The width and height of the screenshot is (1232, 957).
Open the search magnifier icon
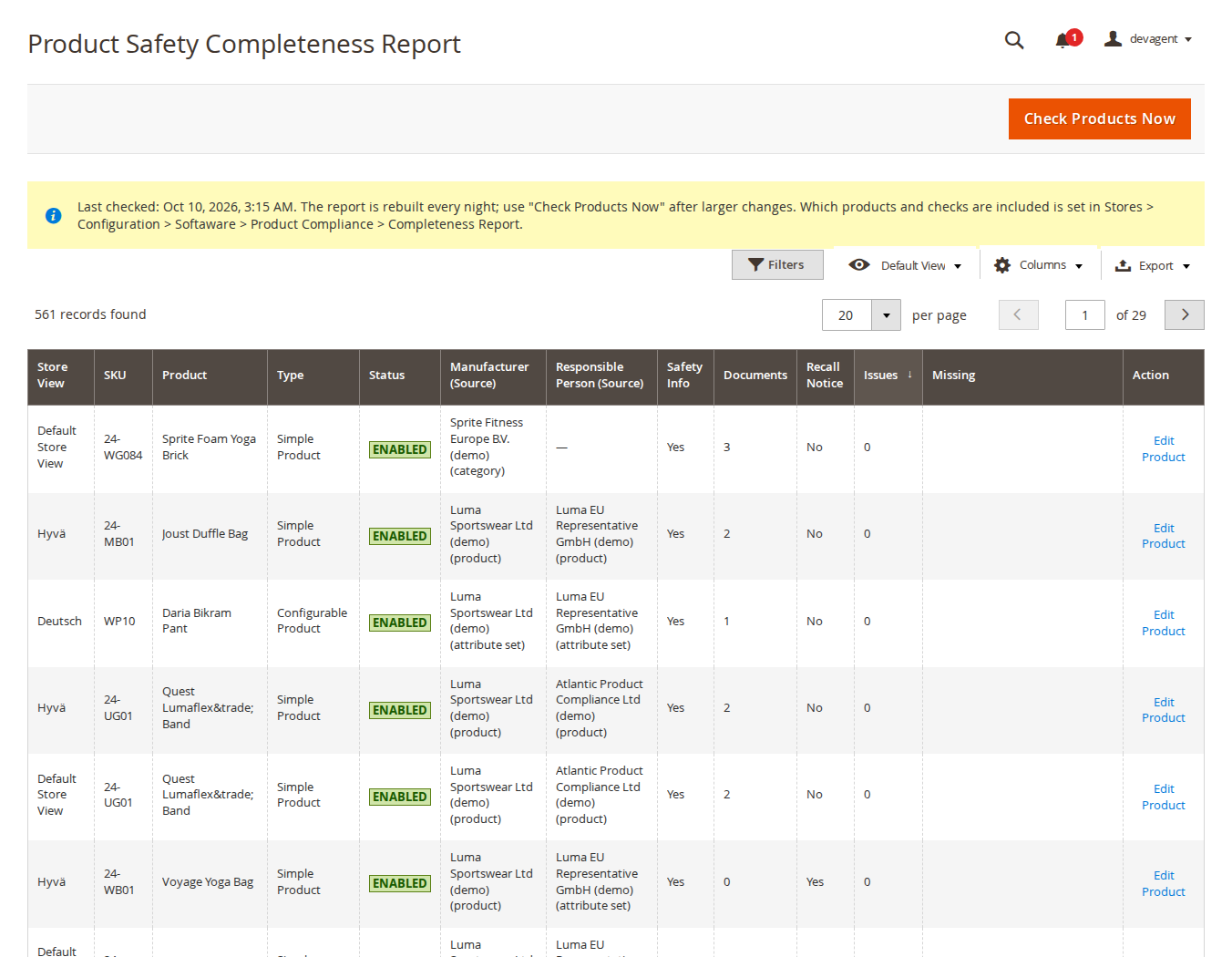click(x=1014, y=39)
